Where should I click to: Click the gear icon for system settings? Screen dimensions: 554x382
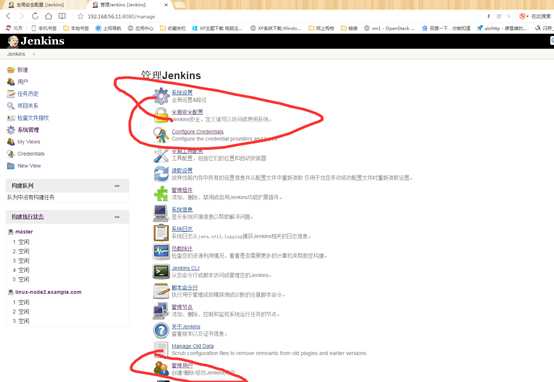pyautogui.click(x=161, y=96)
